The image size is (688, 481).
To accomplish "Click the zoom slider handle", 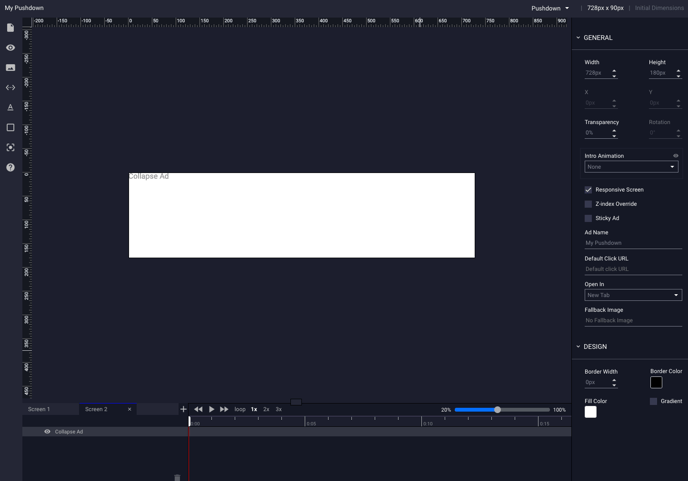I will pyautogui.click(x=497, y=409).
